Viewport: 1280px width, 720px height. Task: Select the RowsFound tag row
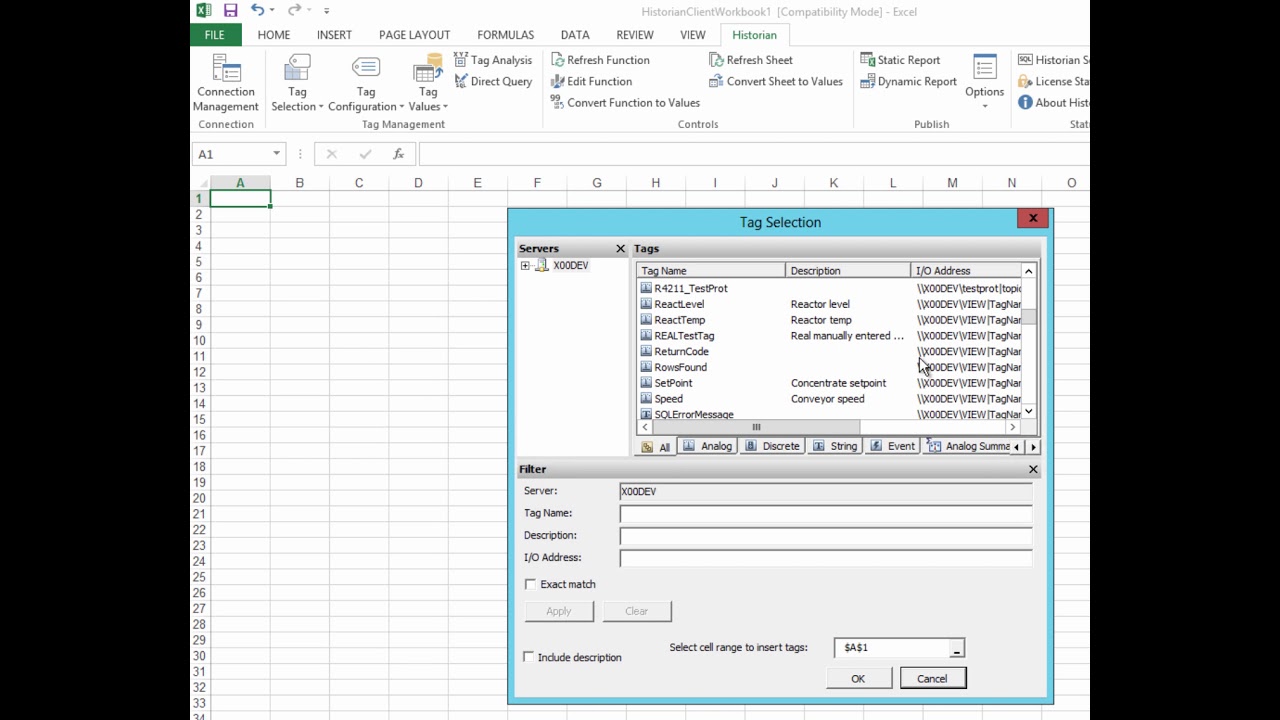tap(828, 367)
